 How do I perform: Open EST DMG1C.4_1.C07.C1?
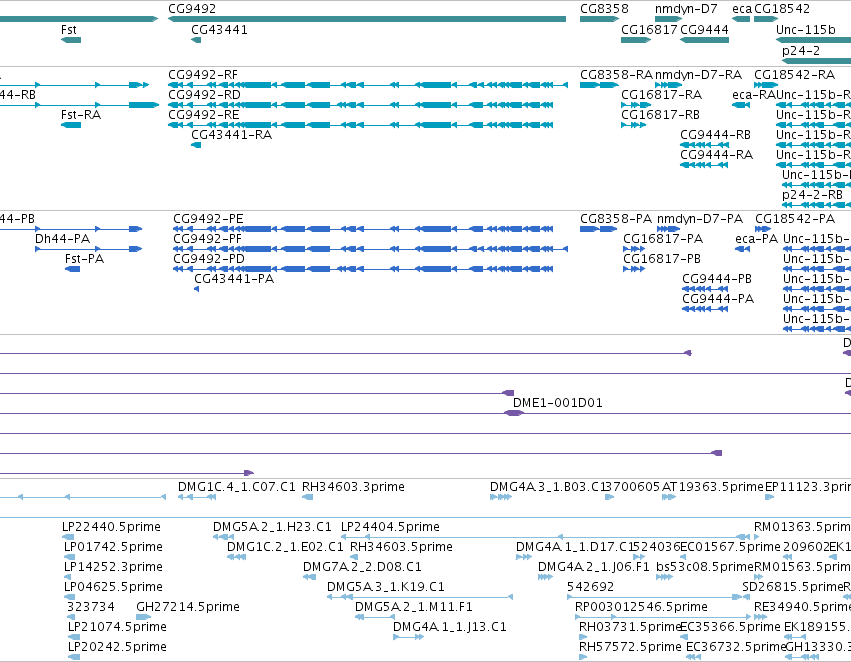click(237, 487)
